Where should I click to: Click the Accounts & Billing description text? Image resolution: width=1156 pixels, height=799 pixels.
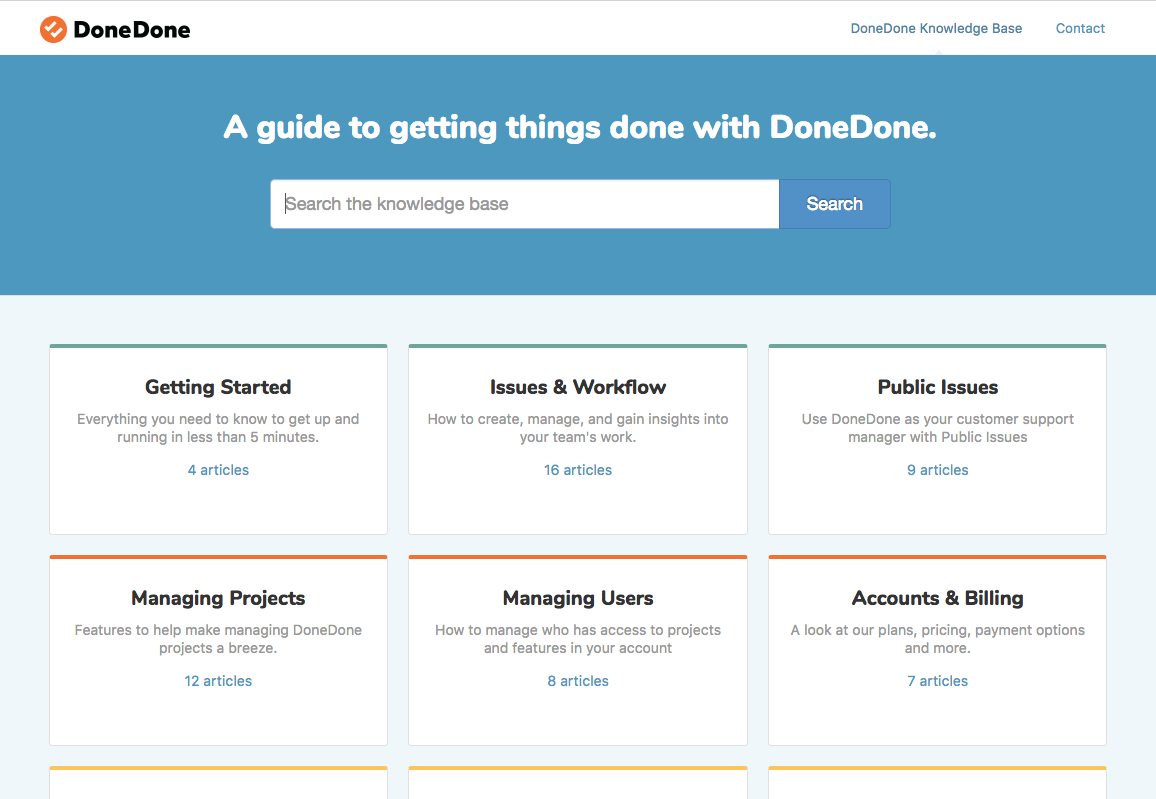point(938,639)
